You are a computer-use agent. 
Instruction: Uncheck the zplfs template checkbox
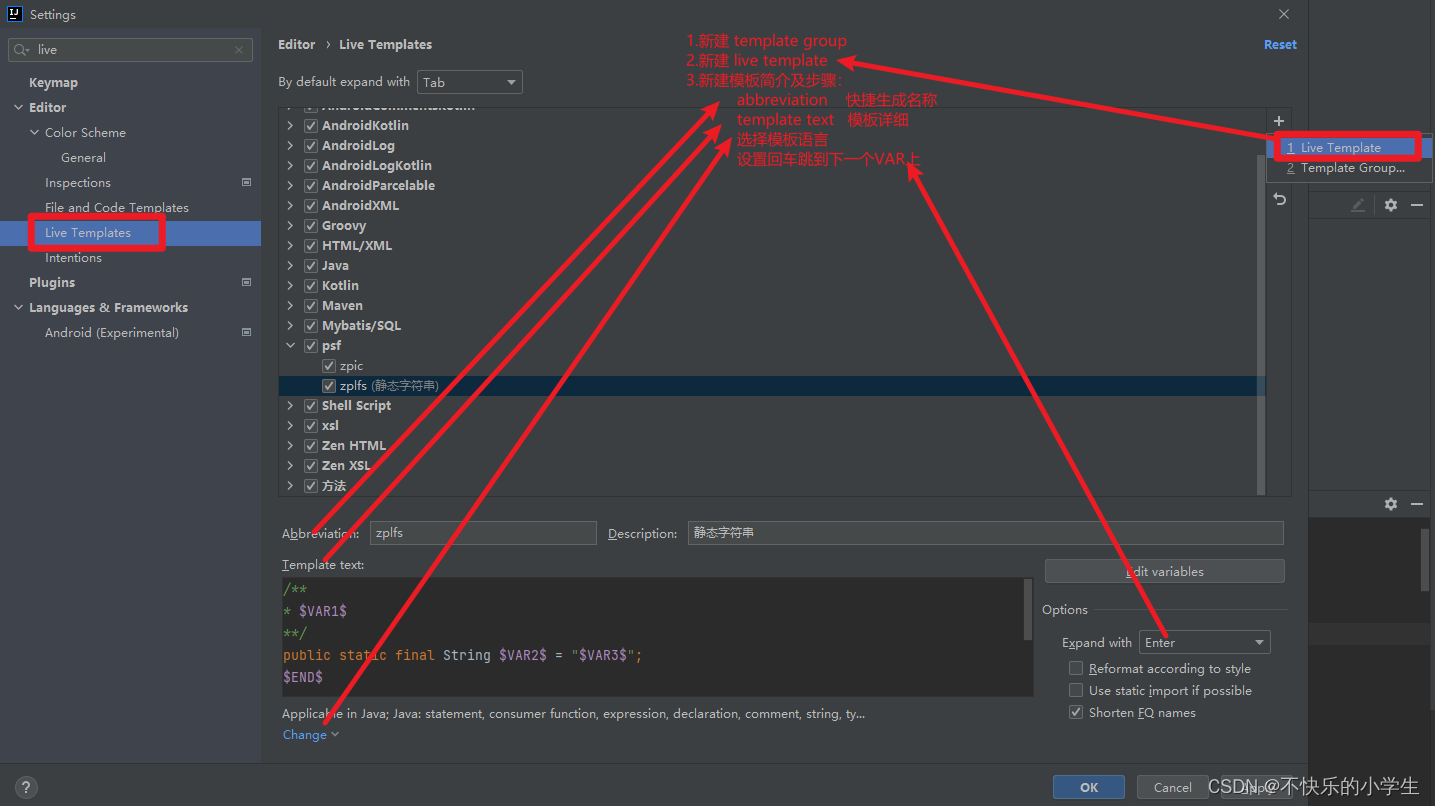[x=329, y=386]
